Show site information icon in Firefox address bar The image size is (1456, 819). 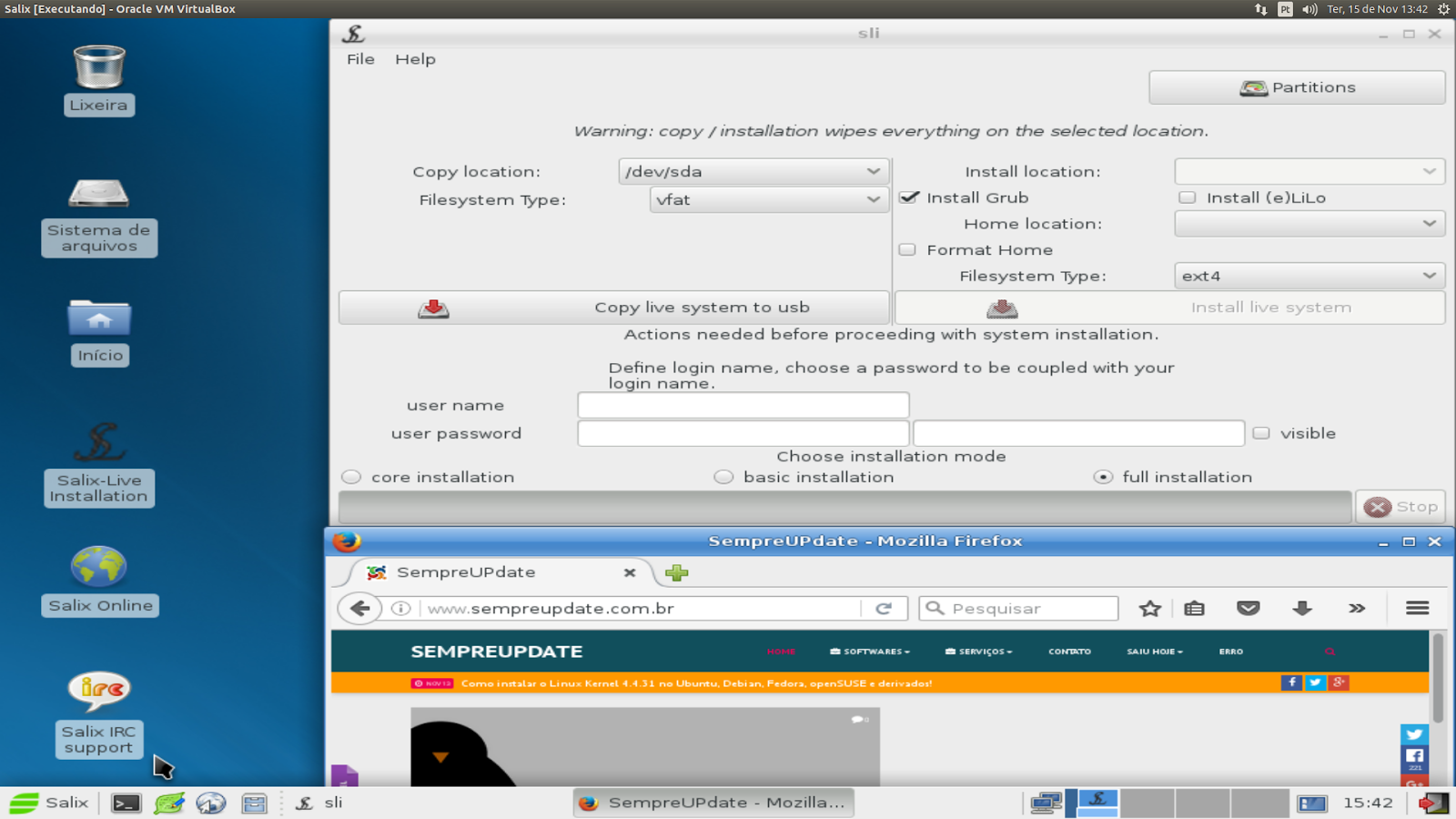tap(400, 608)
